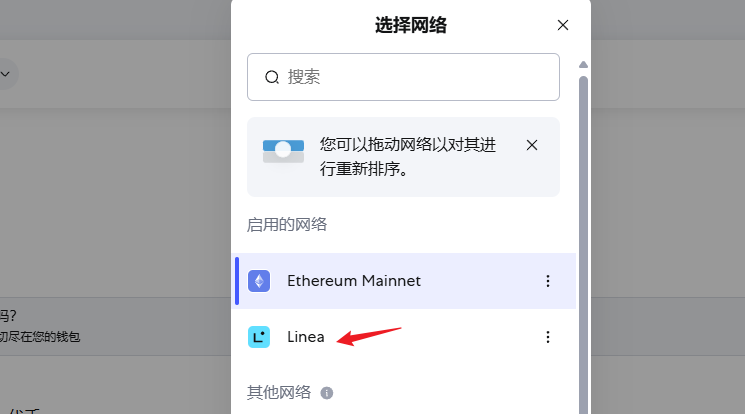Select the Ethereum Mainnet network name
Viewport: 745px width, 414px height.
click(x=354, y=281)
